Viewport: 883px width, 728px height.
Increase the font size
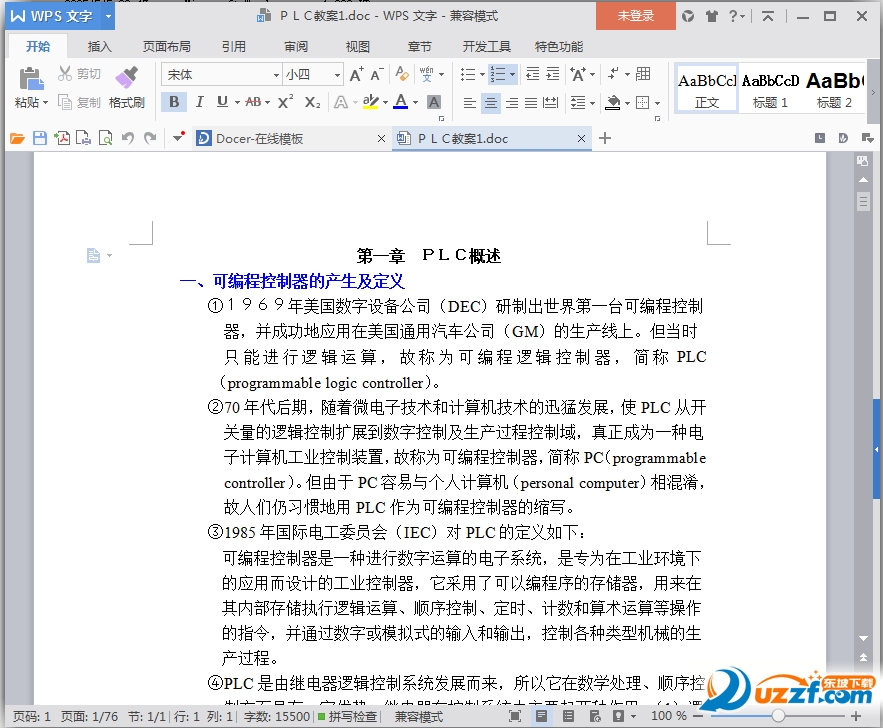[x=354, y=74]
